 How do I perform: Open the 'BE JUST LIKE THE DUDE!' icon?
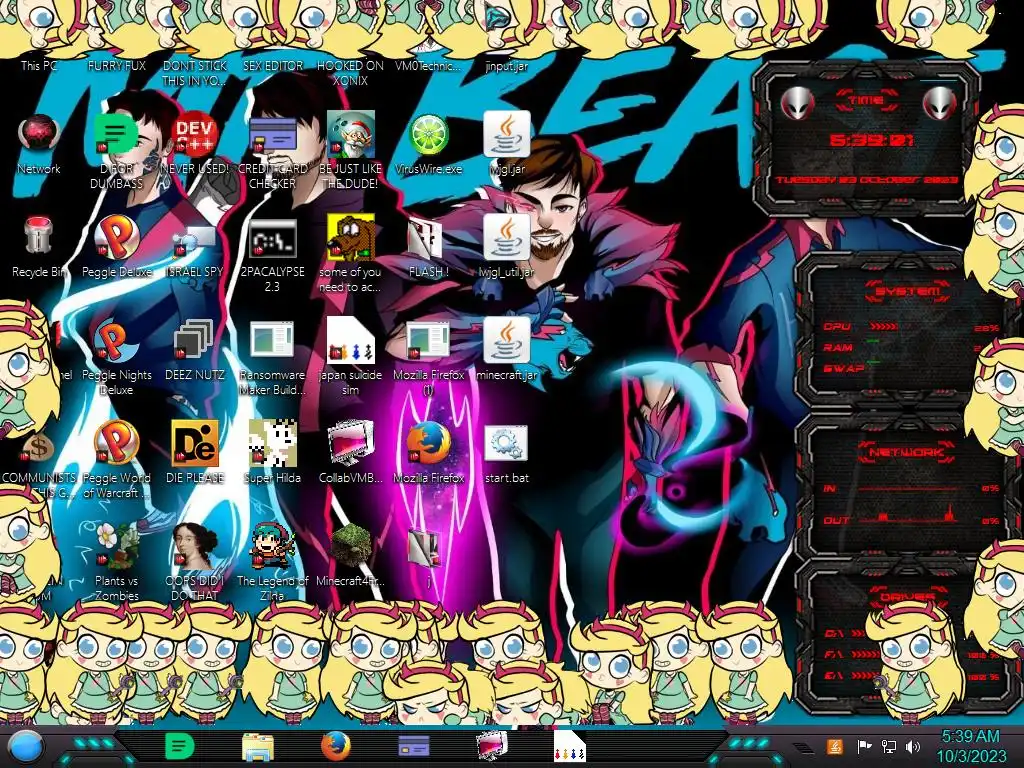point(350,135)
